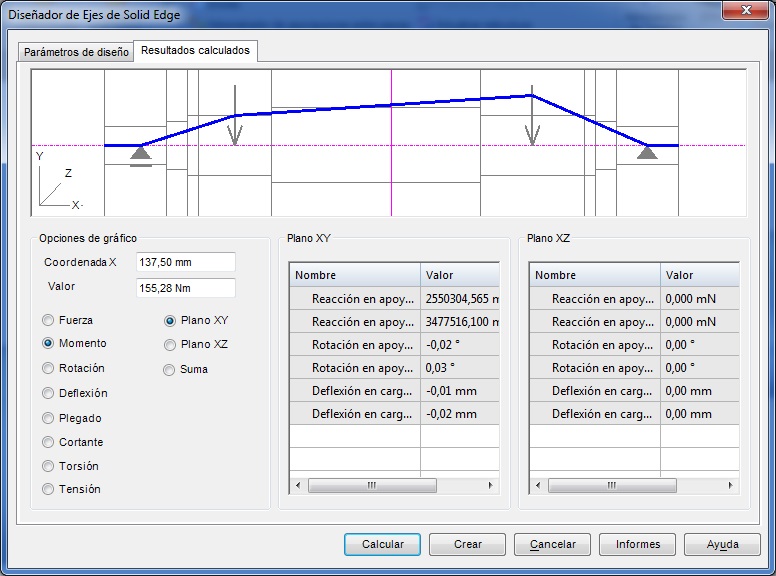Image resolution: width=776 pixels, height=576 pixels.
Task: Click the Plano XZ horizontal scrollbar thumb
Action: tap(612, 485)
